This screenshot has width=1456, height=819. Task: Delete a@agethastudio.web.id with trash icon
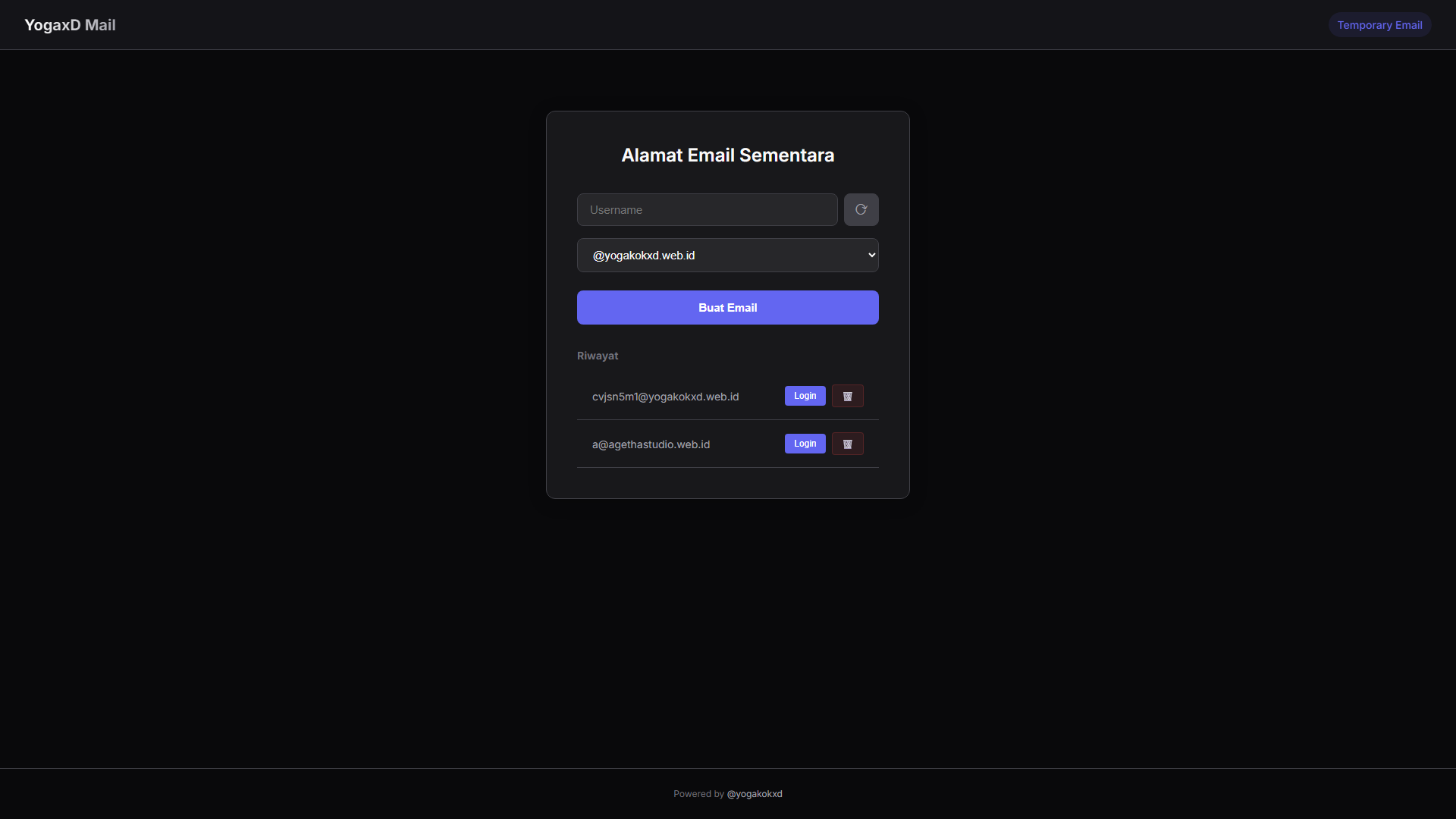(847, 444)
